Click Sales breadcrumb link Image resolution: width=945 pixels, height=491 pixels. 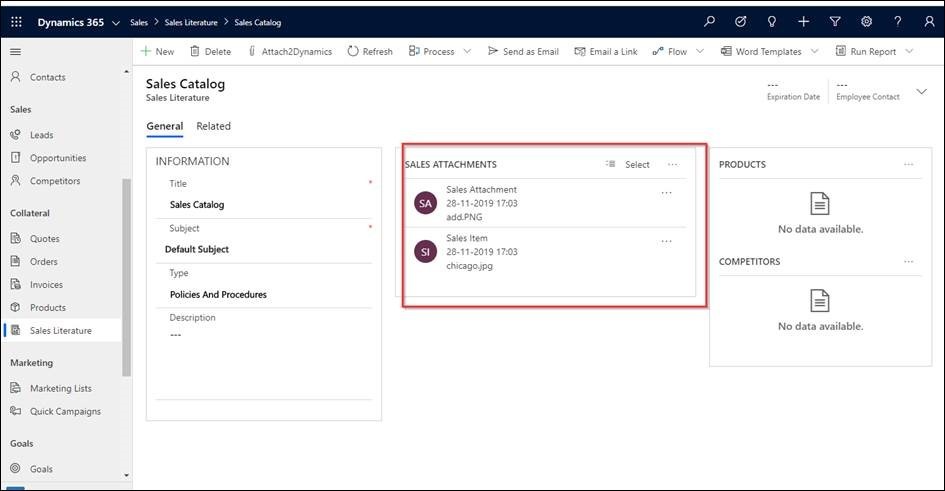pos(139,22)
